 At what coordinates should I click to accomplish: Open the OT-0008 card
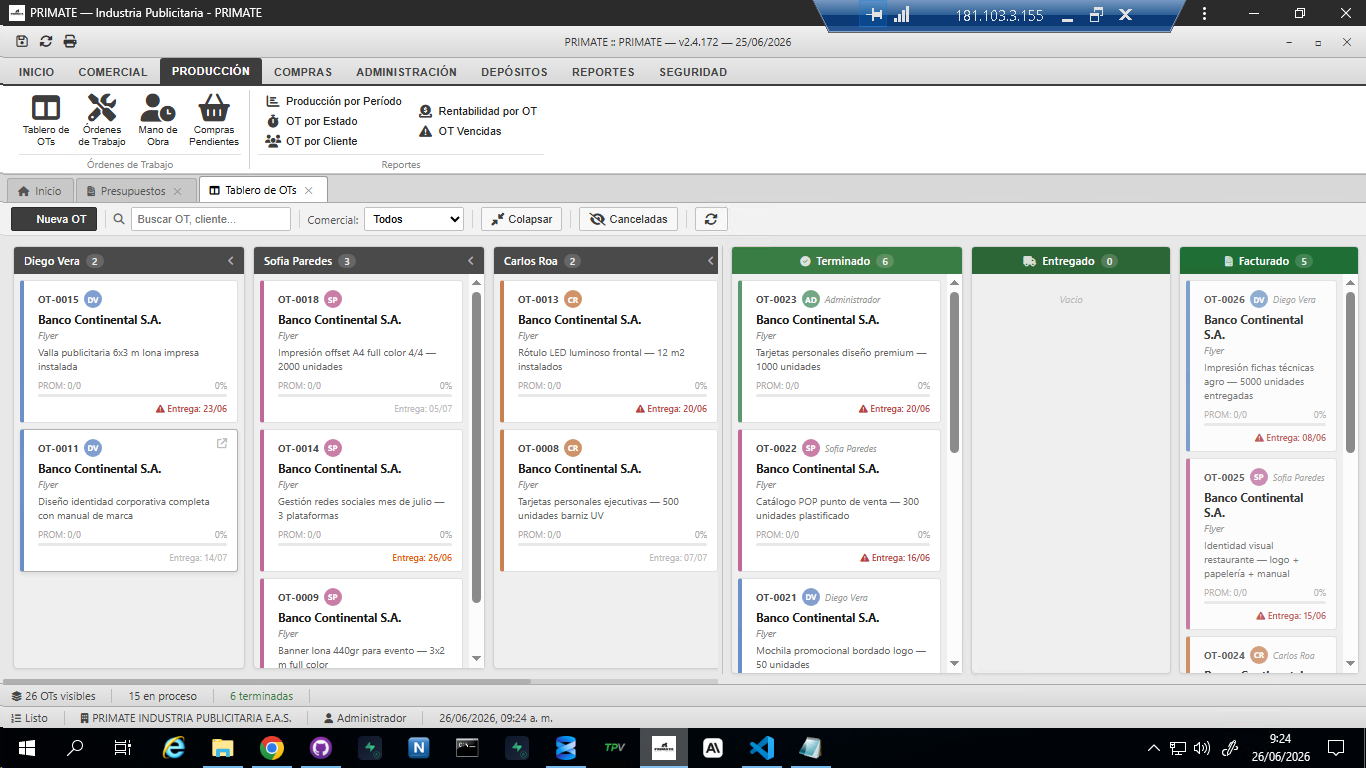point(610,500)
